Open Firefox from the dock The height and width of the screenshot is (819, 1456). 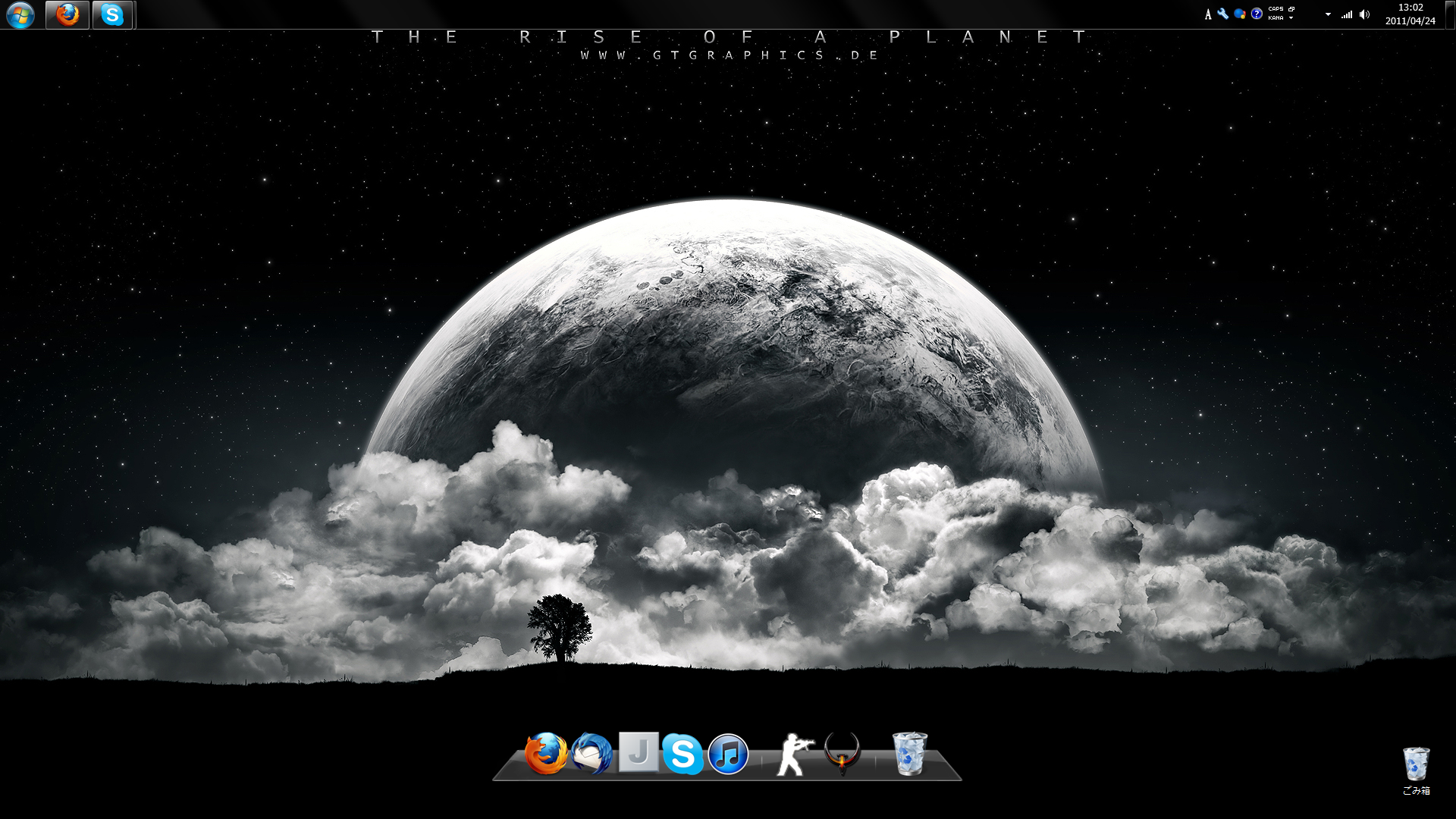[x=546, y=754]
